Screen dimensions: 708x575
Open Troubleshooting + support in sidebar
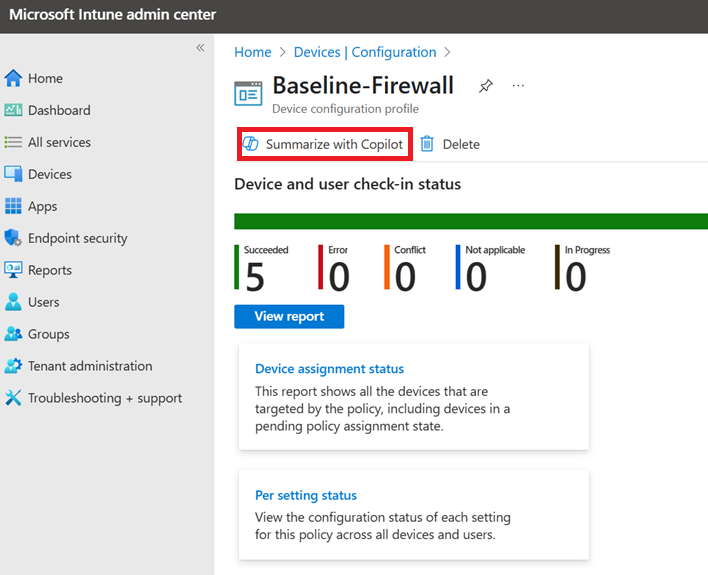point(105,398)
